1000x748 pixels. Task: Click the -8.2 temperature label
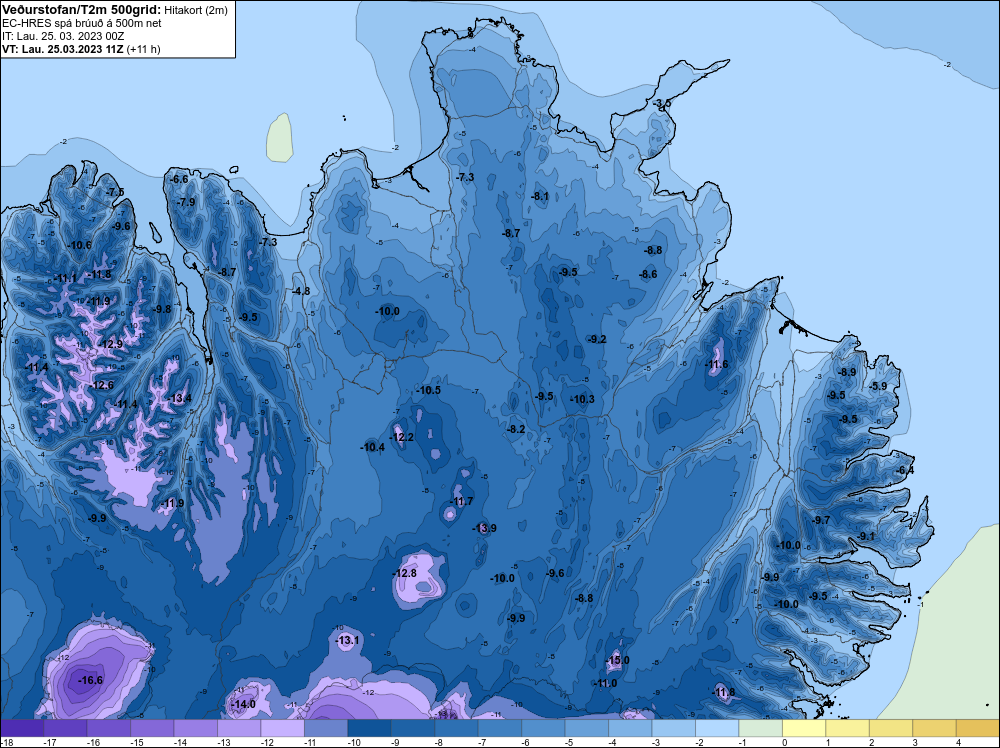click(x=515, y=429)
